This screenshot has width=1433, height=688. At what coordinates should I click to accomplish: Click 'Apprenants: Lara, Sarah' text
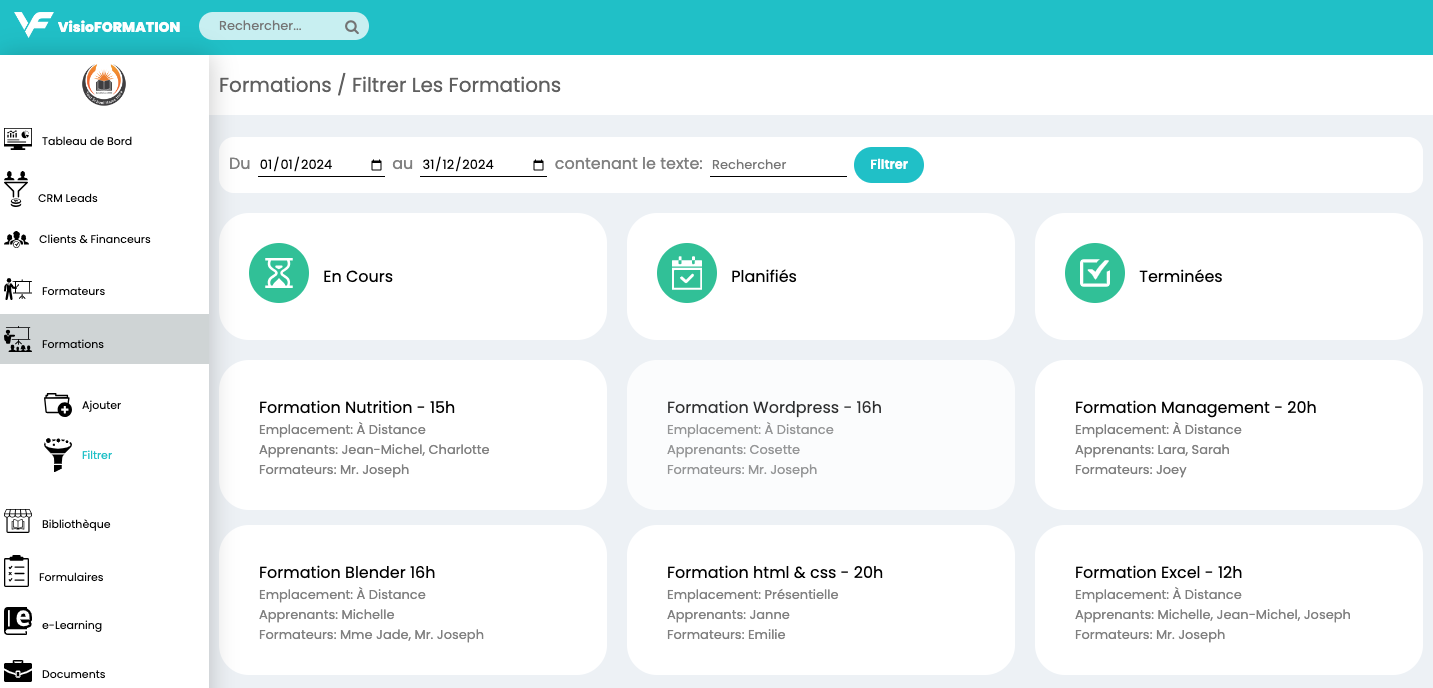1152,450
